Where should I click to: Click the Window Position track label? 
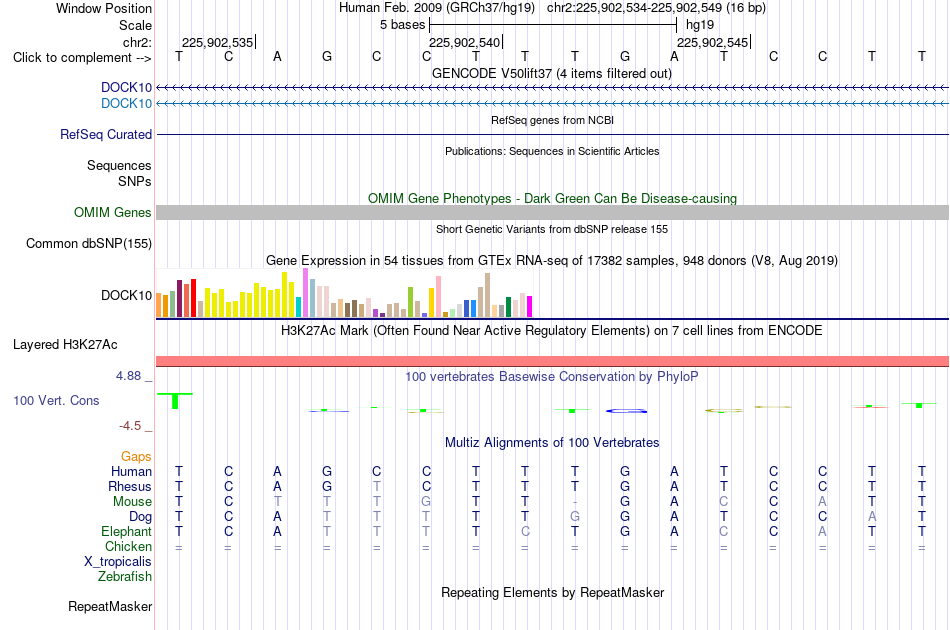(104, 8)
